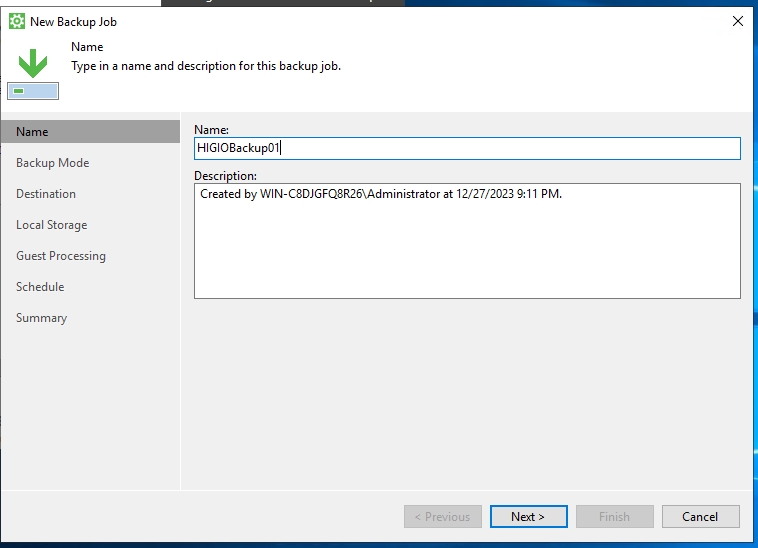The width and height of the screenshot is (758, 548).
Task: Cancel the backup job wizard
Action: pos(700,517)
